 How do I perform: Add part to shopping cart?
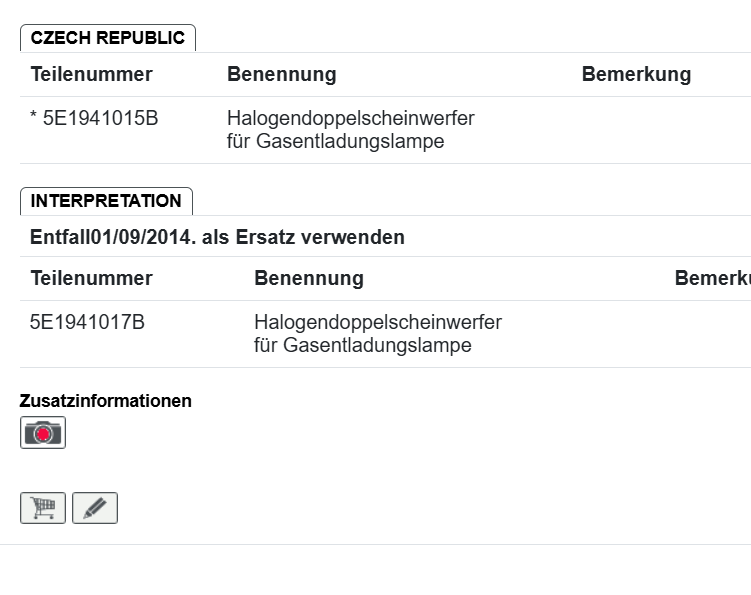pyautogui.click(x=43, y=508)
